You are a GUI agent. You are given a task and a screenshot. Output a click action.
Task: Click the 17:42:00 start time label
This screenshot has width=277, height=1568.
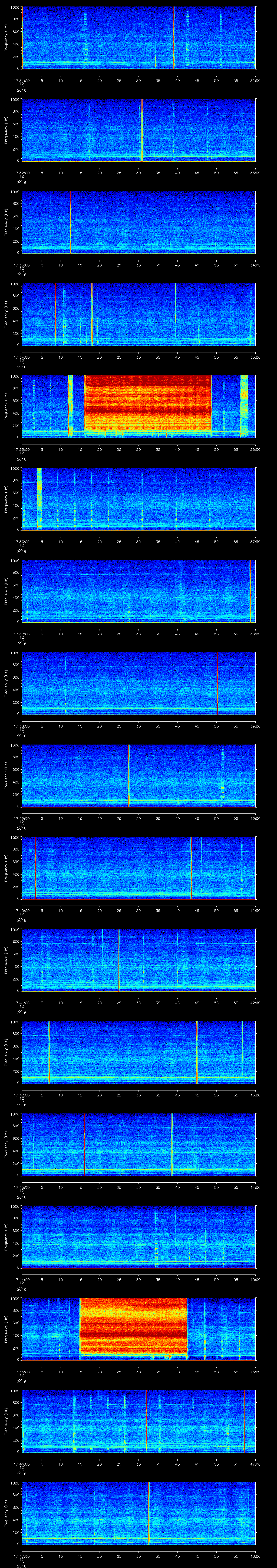pyautogui.click(x=21, y=1095)
